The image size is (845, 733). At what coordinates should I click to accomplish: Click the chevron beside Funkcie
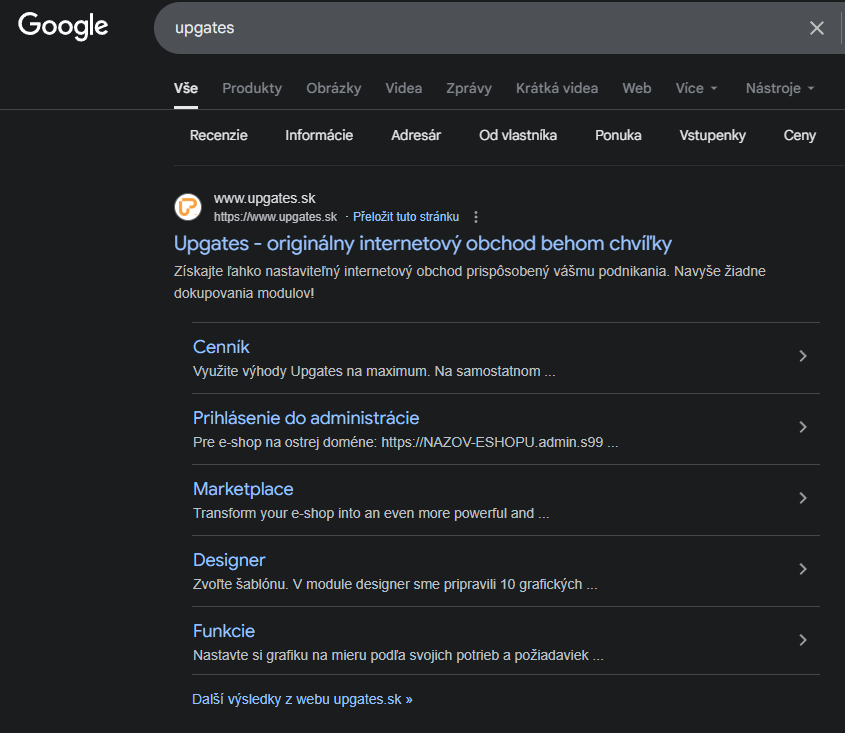(x=803, y=641)
